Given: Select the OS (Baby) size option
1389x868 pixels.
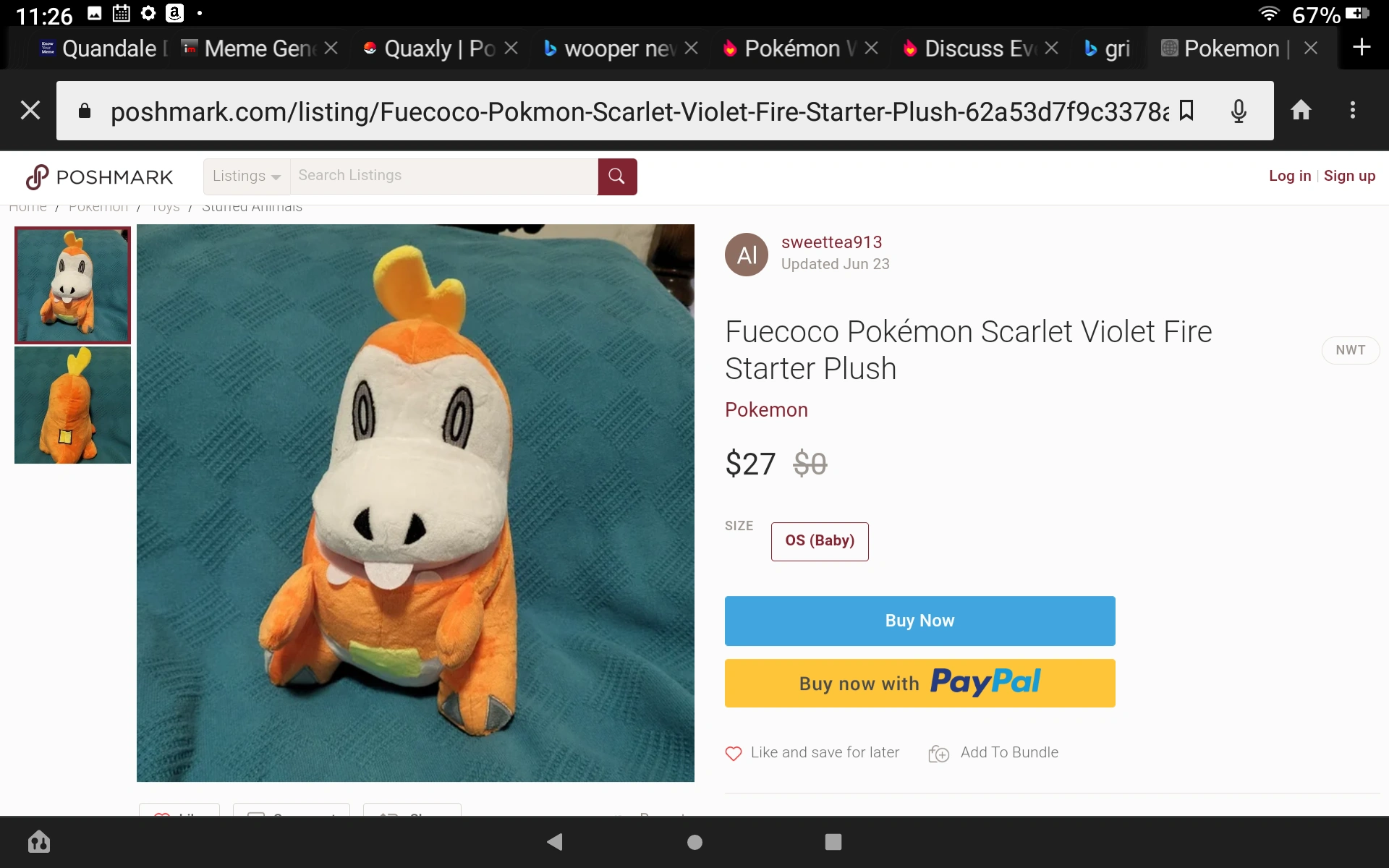Looking at the screenshot, I should (819, 541).
